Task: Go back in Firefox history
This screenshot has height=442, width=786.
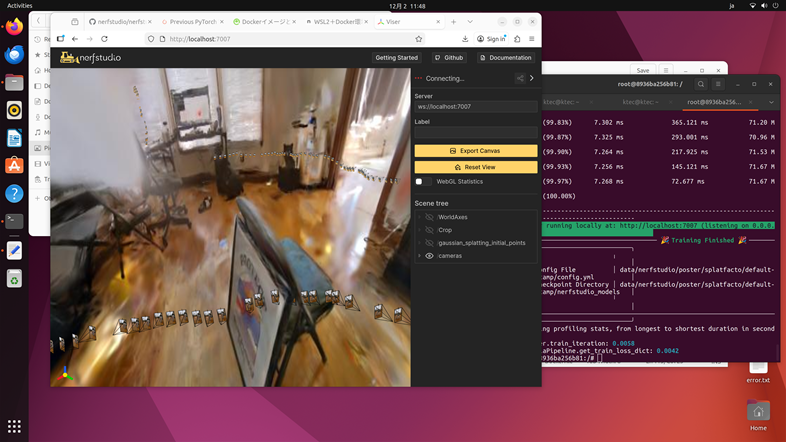Action: (75, 39)
